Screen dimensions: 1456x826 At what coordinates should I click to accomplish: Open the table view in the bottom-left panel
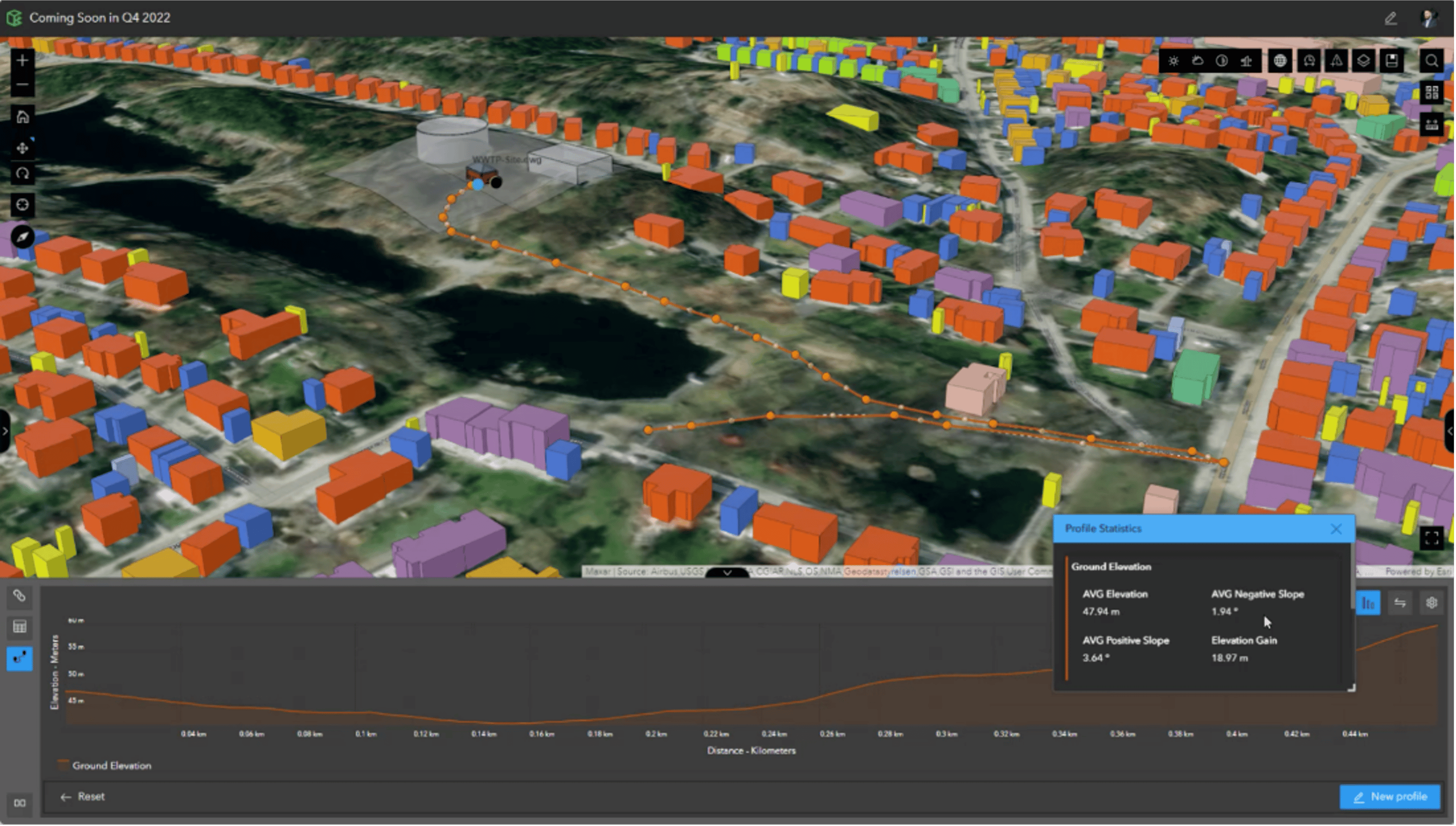pyautogui.click(x=20, y=626)
